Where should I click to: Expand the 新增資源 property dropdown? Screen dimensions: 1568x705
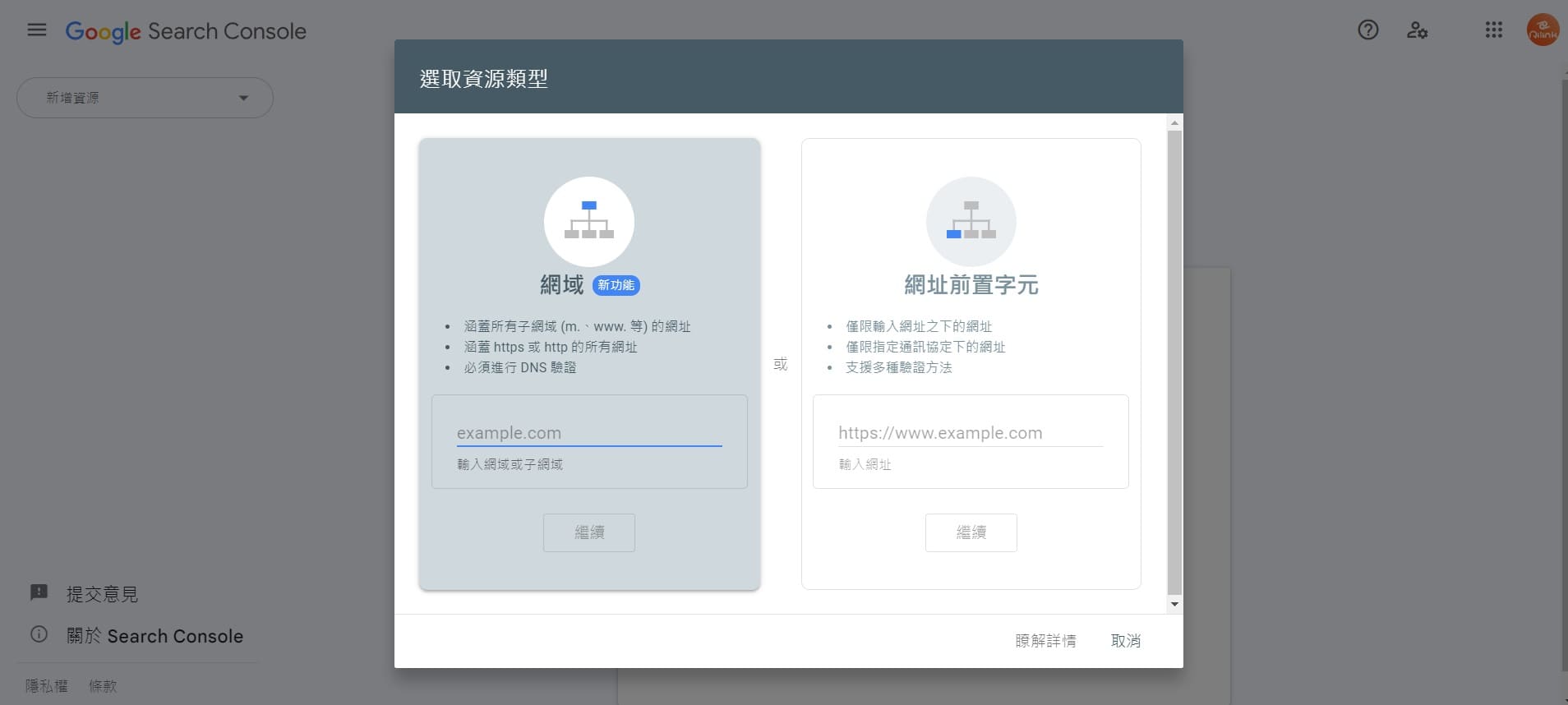coord(145,98)
